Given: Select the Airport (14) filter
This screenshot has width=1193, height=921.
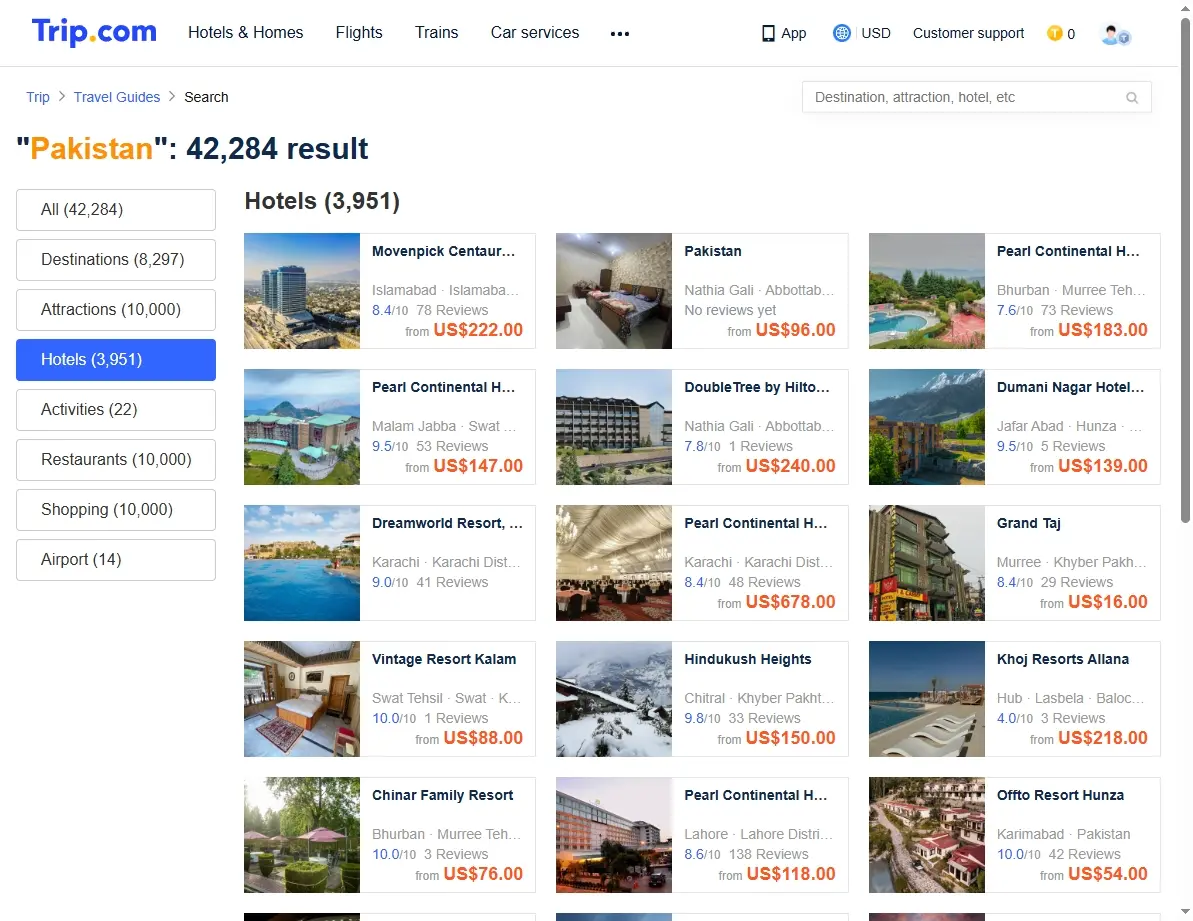Looking at the screenshot, I should (x=116, y=560).
